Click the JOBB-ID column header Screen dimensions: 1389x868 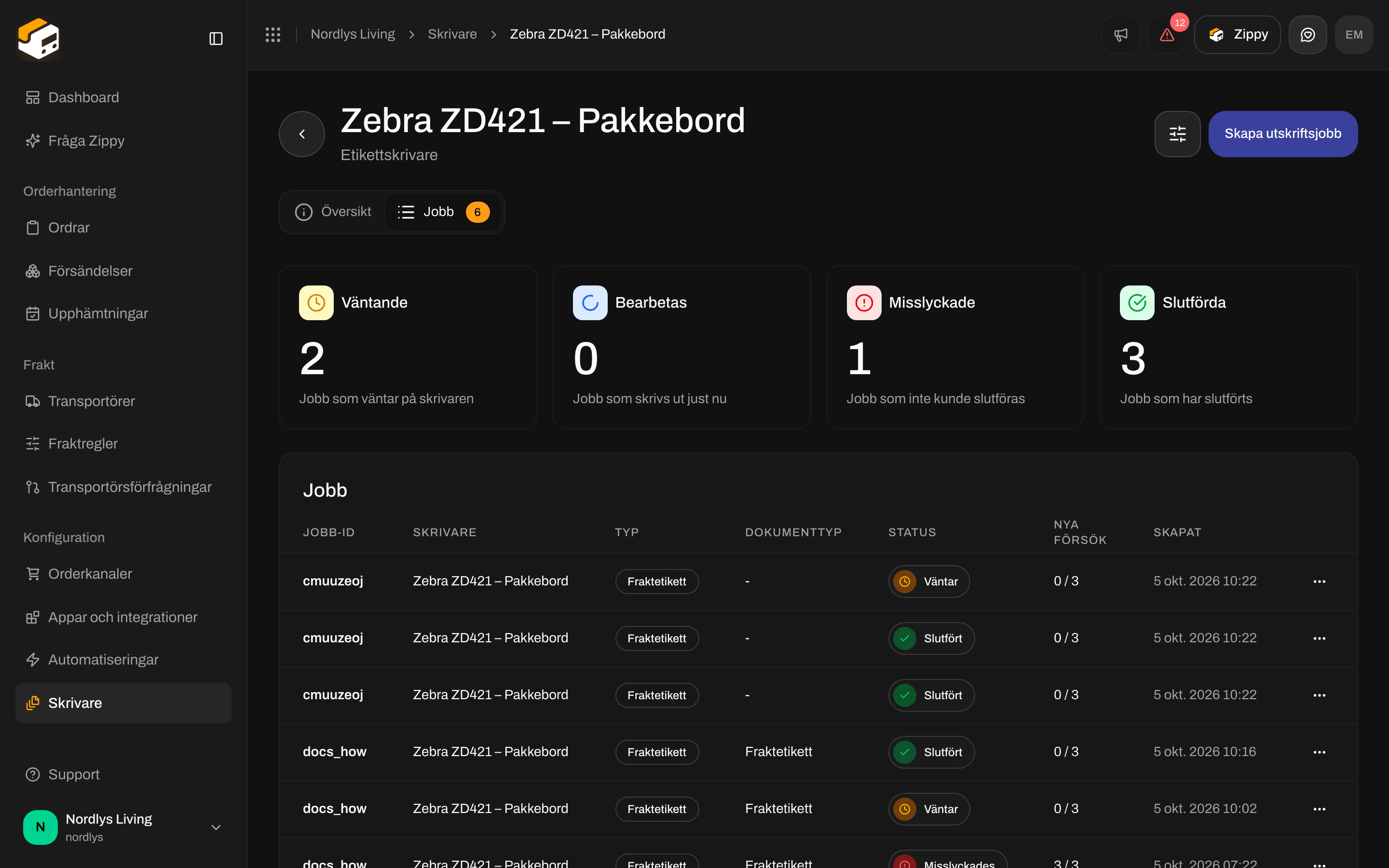pos(328,532)
